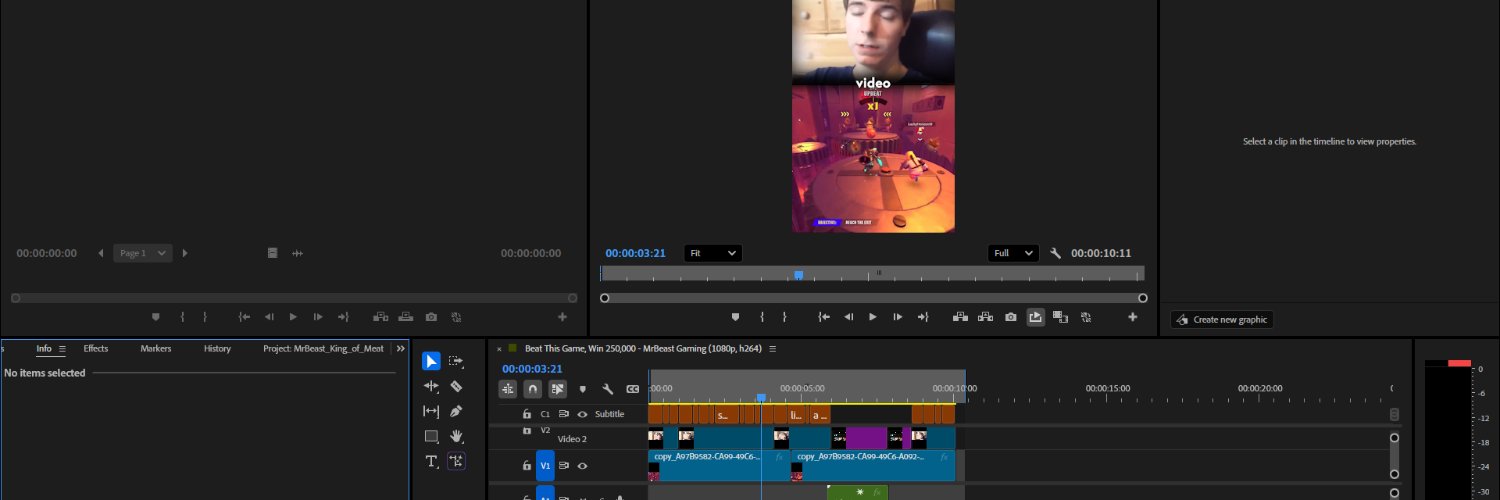This screenshot has width=1500, height=500.
Task: Open Timeline display settings wrench
Action: 607,389
